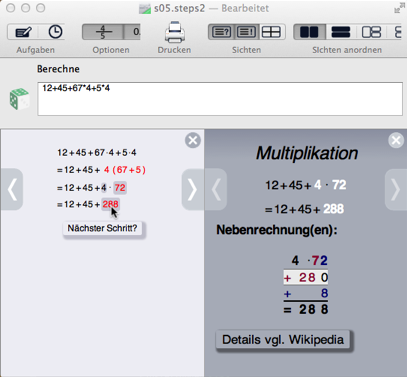Viewport: 407px width, 377px height.
Task: Go forward in the Multiplikation panel
Action: click(396, 190)
